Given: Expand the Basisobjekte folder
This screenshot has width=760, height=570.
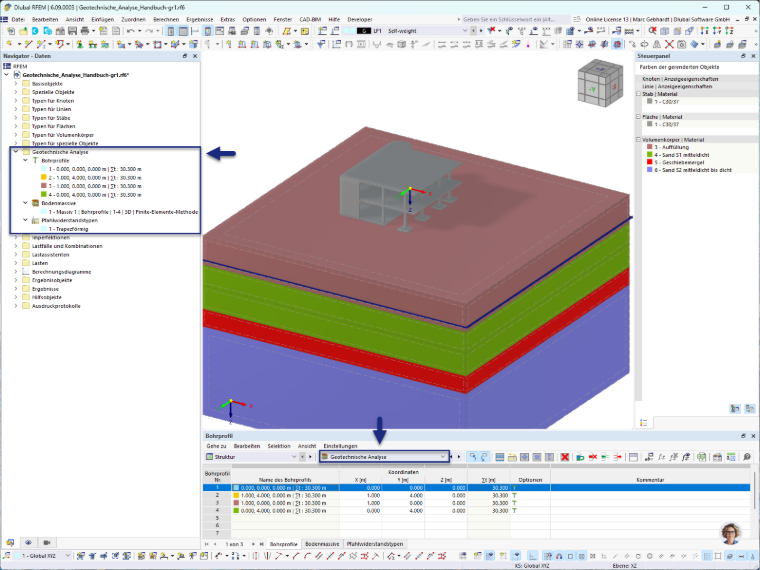Looking at the screenshot, I should click(16, 83).
